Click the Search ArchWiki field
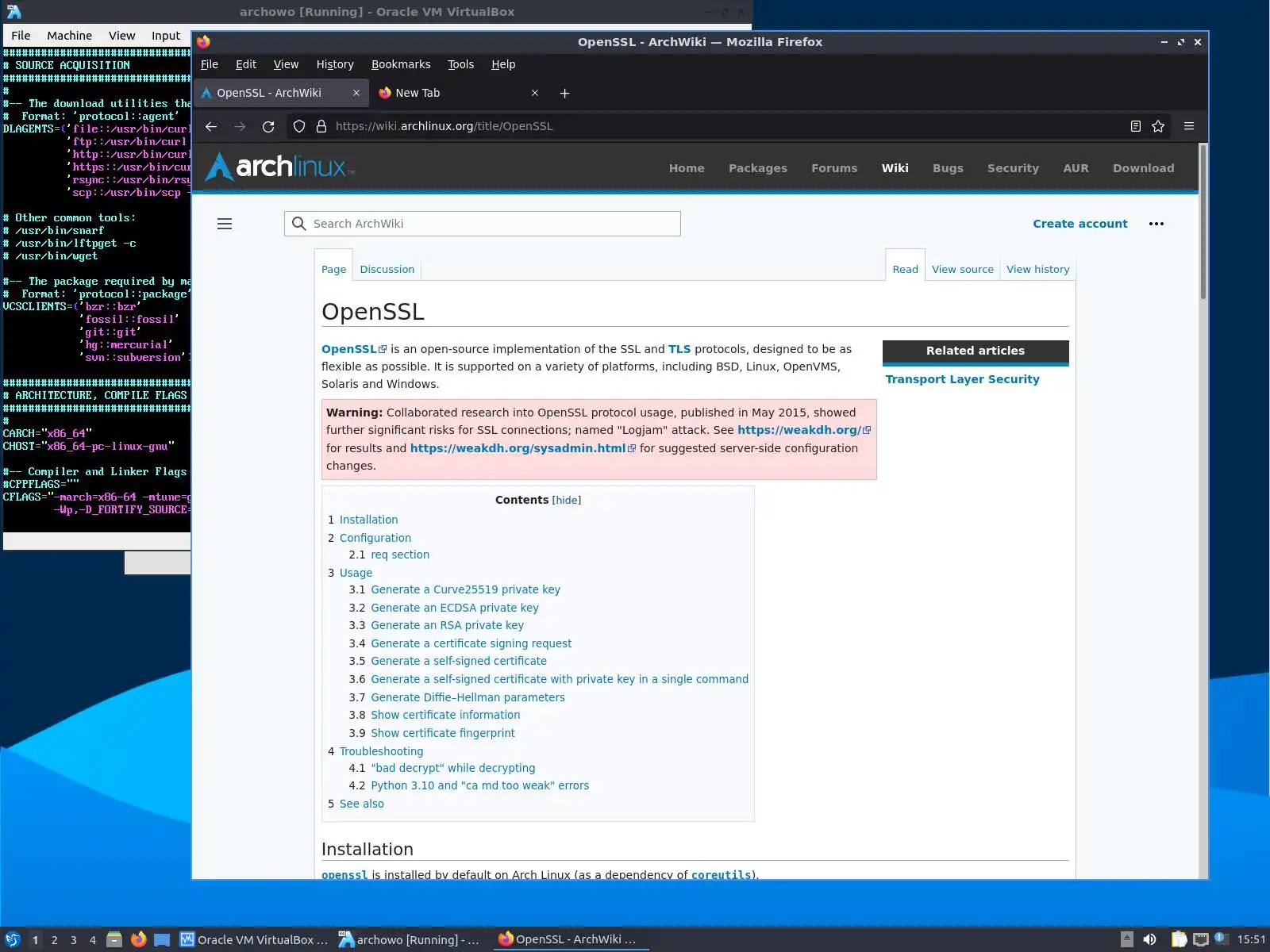 pos(483,224)
